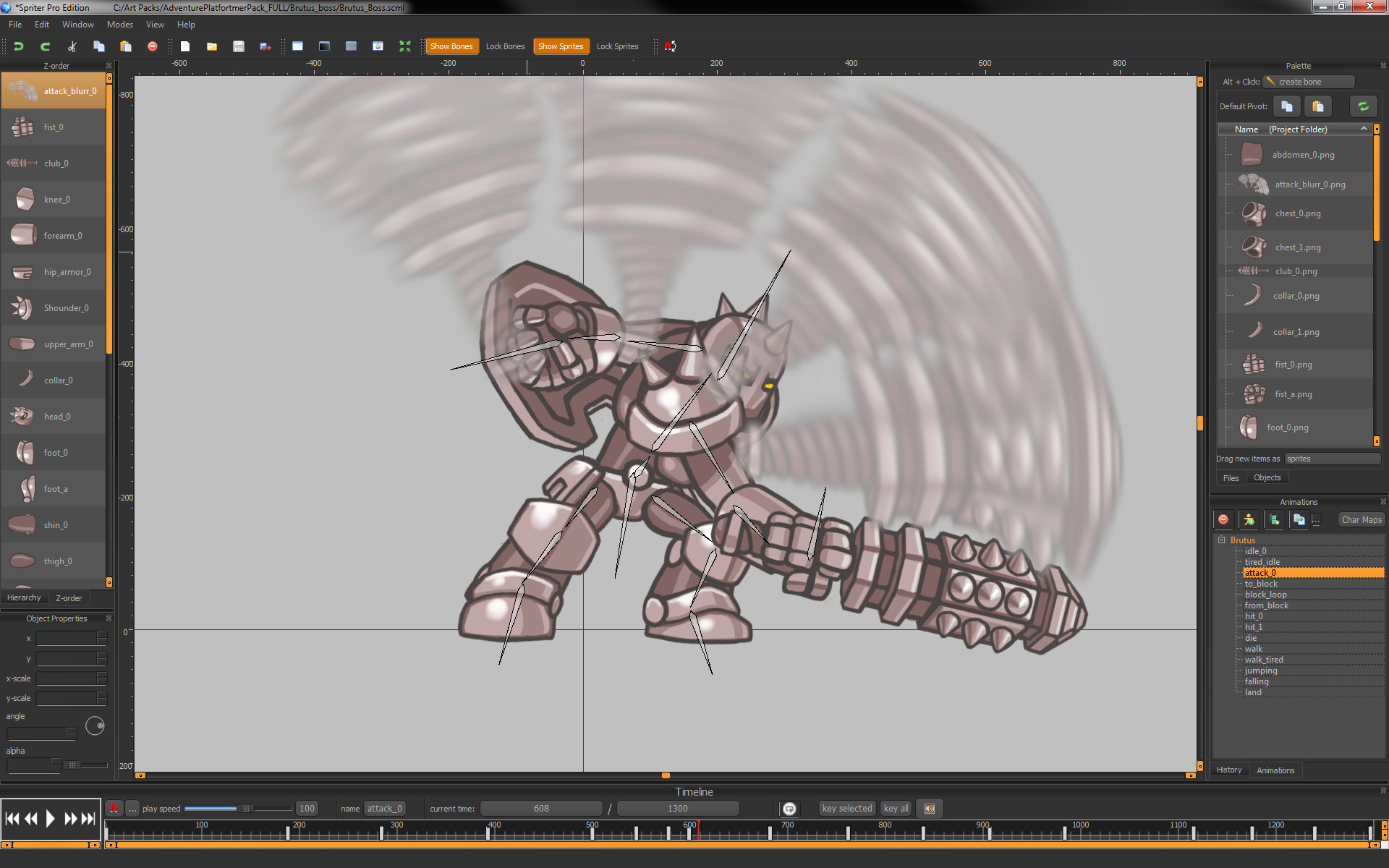Select the walk_tired animation
The height and width of the screenshot is (868, 1389).
pos(1263,659)
